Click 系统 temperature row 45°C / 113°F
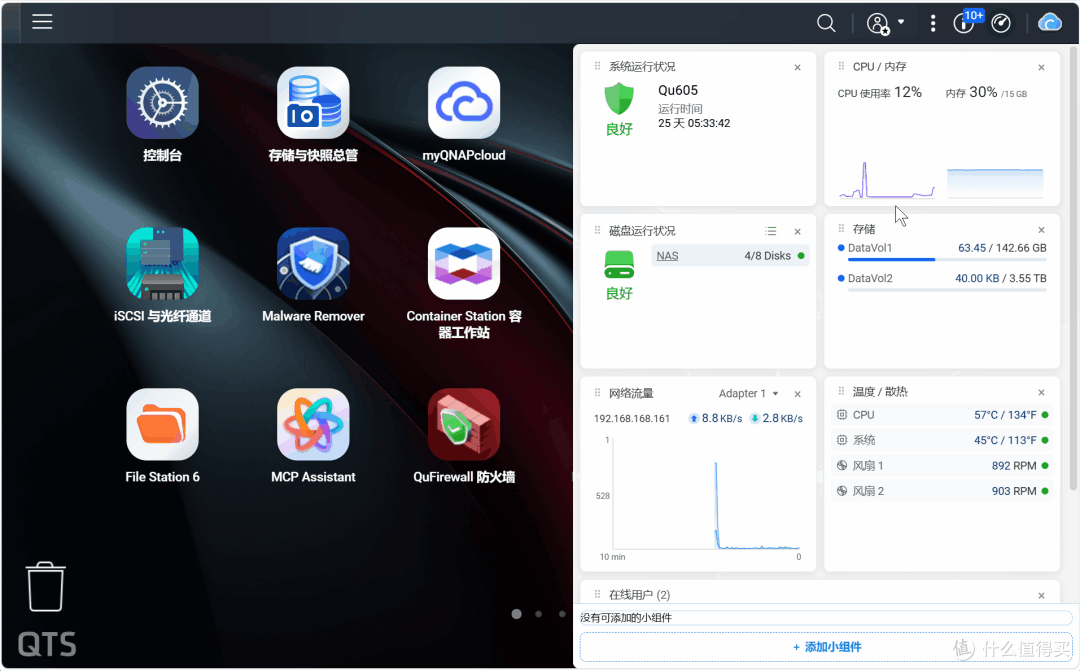This screenshot has height=671, width=1080. coord(942,440)
